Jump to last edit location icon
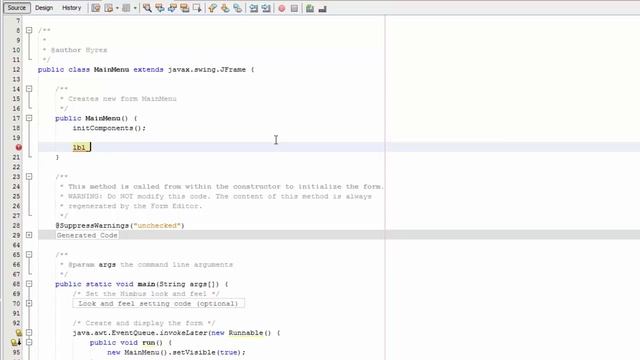The image size is (640, 360). point(96,8)
